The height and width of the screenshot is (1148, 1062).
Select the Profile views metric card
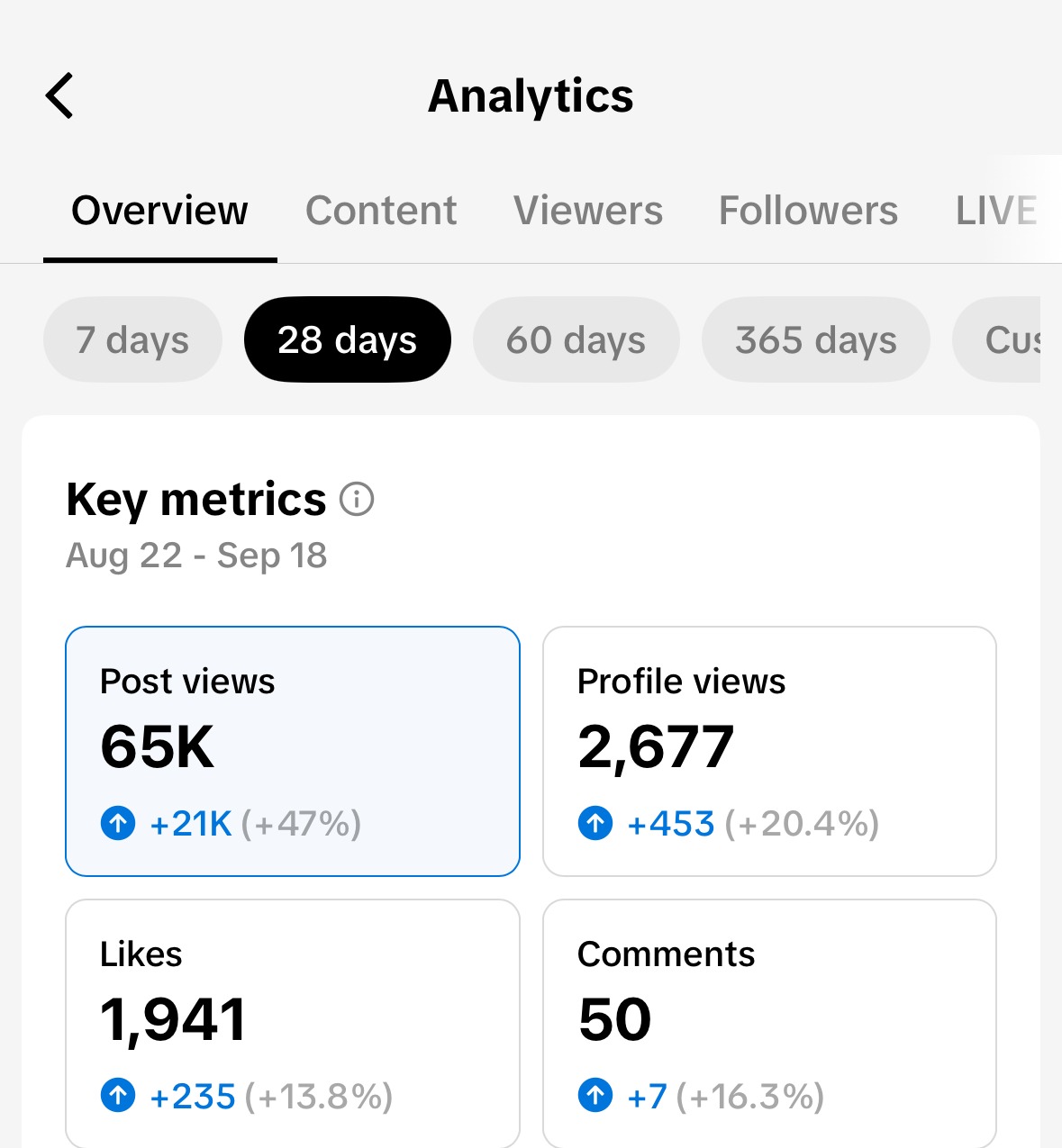pyautogui.click(x=769, y=751)
